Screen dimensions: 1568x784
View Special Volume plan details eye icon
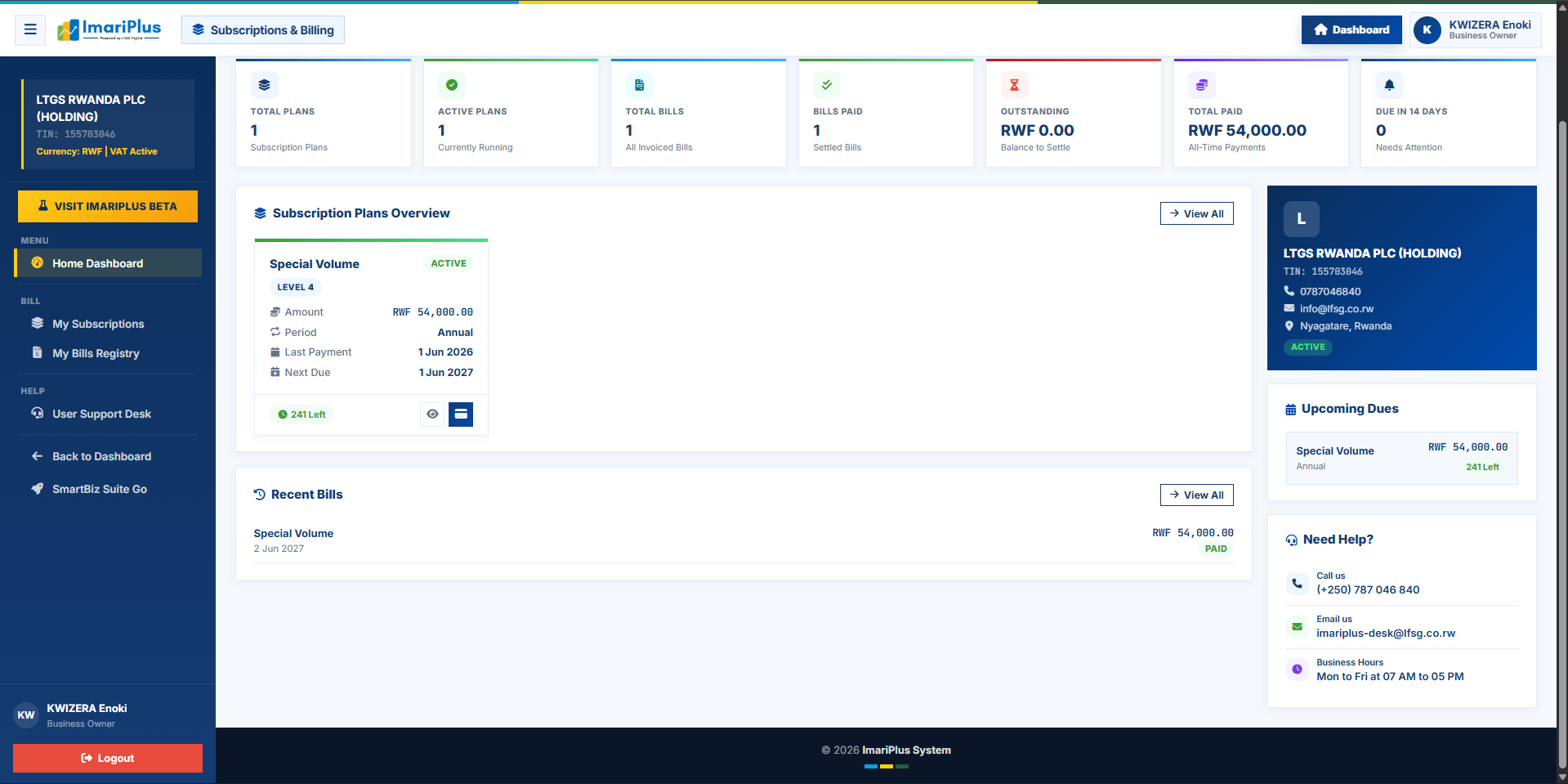pos(432,414)
